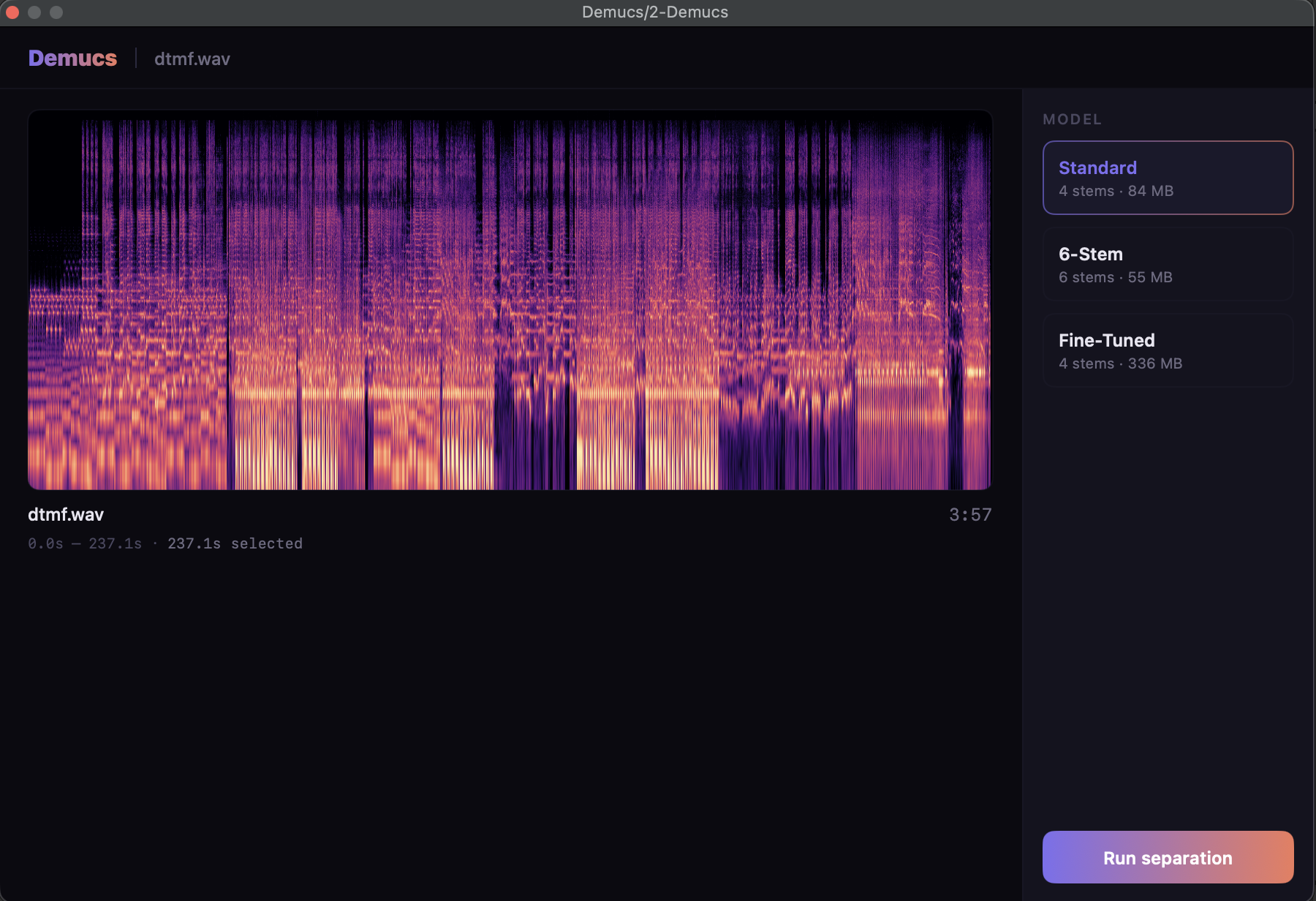This screenshot has height=901, width=1316.
Task: Select the Standard 4 stems model
Action: click(1168, 178)
